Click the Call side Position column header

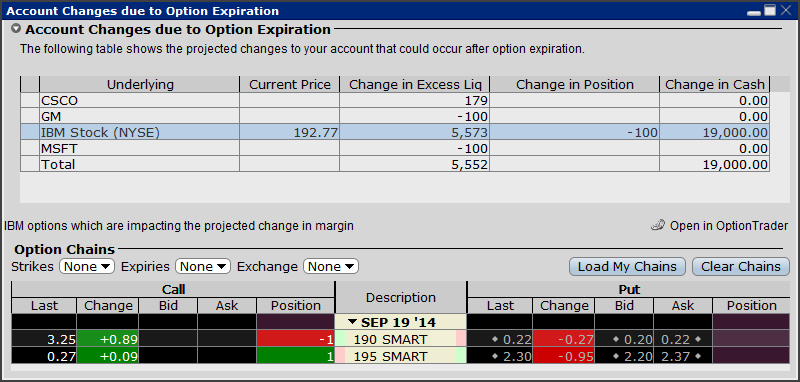(295, 305)
